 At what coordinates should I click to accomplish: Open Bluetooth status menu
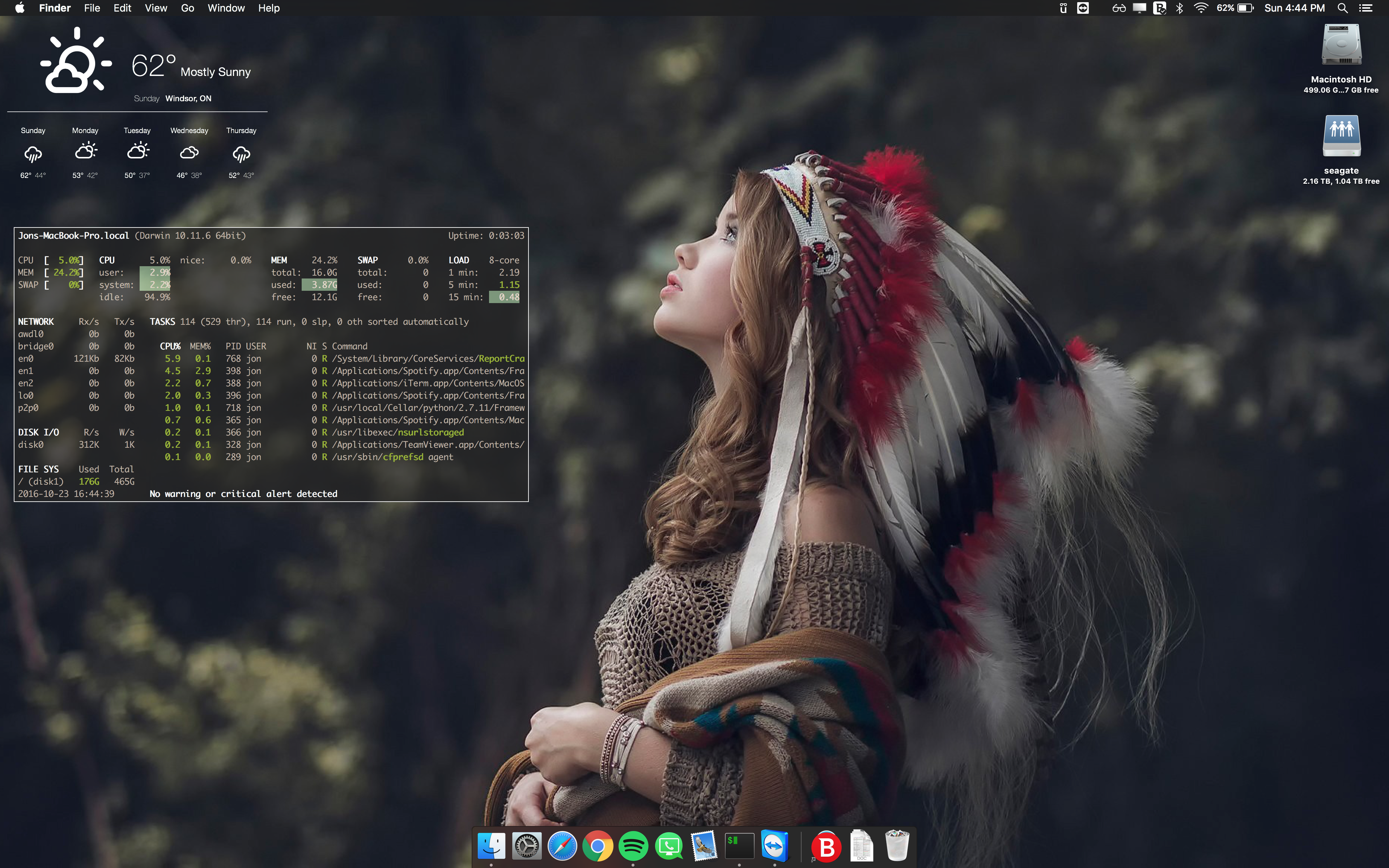click(1180, 8)
